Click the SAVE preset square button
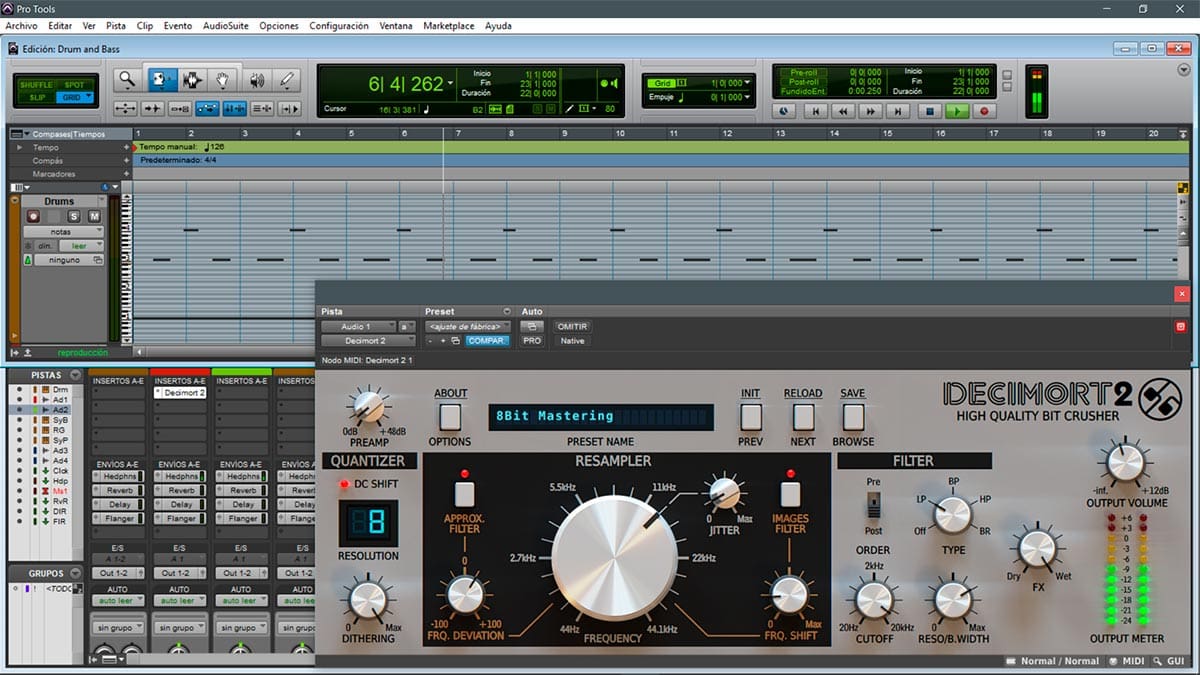The height and width of the screenshot is (675, 1200). (853, 416)
